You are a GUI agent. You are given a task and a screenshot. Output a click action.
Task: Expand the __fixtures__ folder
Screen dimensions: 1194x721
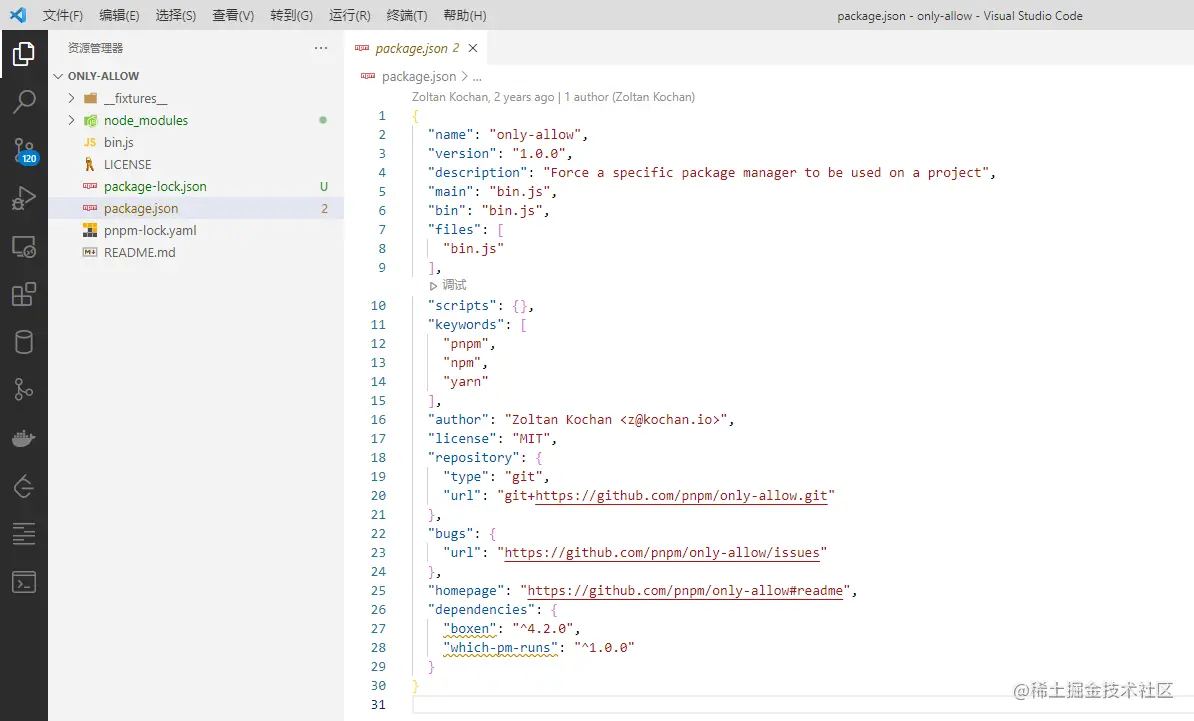point(72,98)
